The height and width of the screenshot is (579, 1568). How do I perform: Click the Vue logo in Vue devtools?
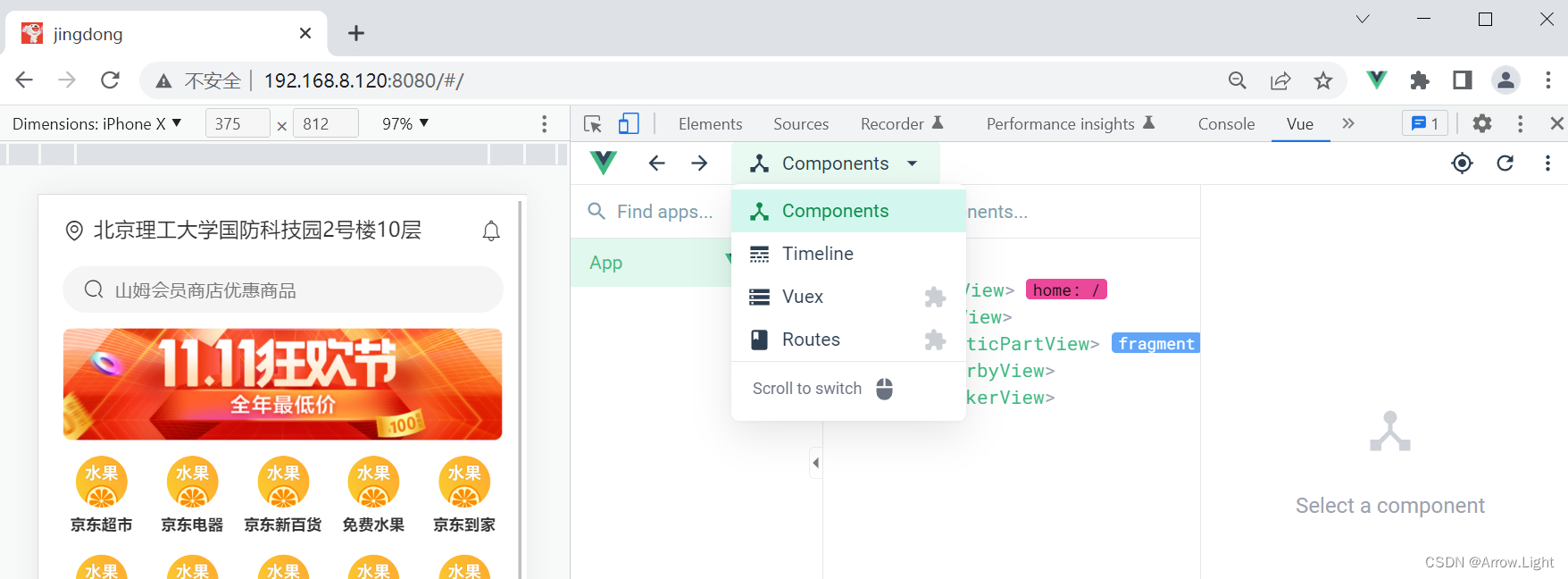point(604,163)
